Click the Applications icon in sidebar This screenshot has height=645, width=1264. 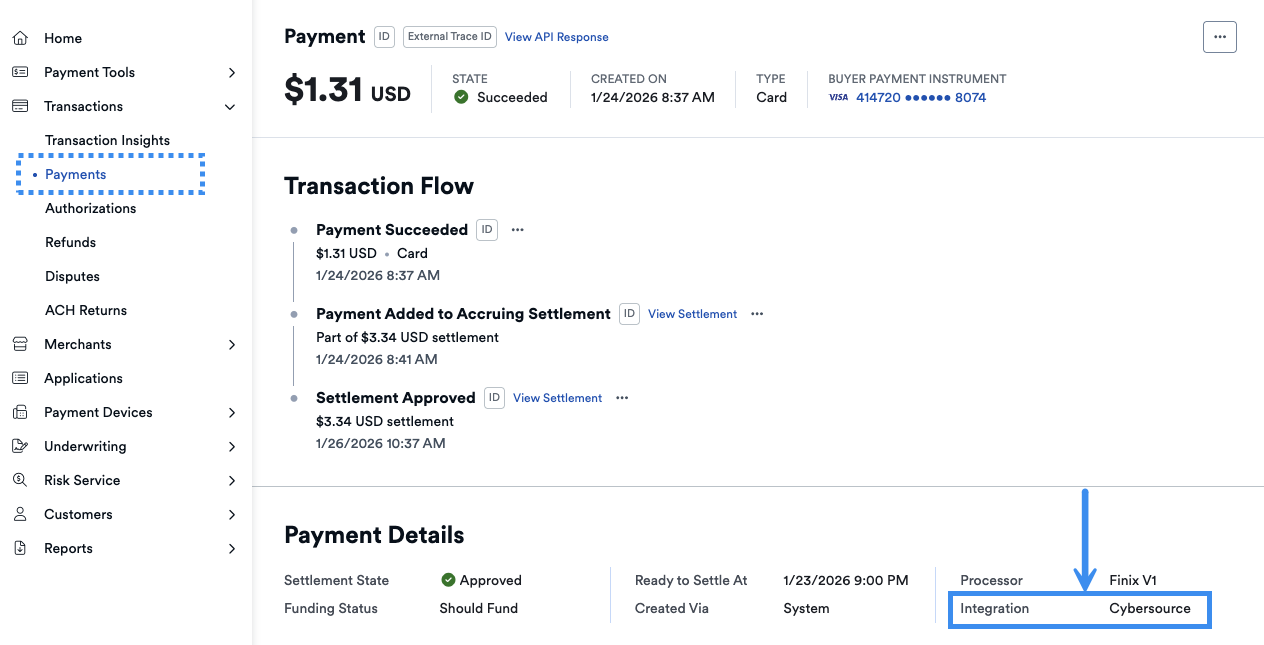(x=20, y=378)
